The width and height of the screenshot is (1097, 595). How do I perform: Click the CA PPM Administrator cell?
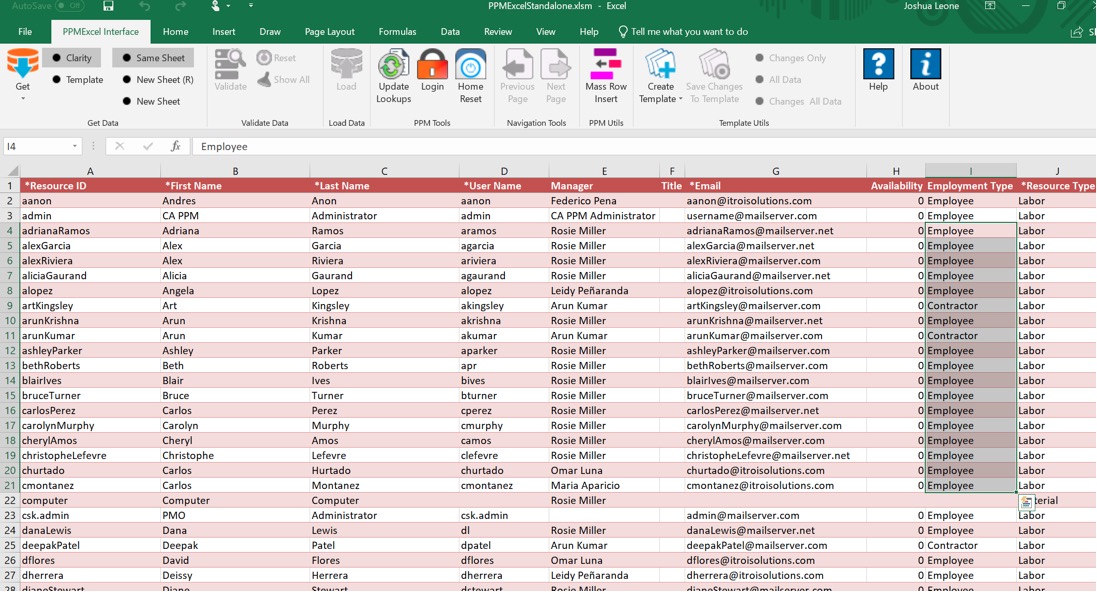click(604, 216)
